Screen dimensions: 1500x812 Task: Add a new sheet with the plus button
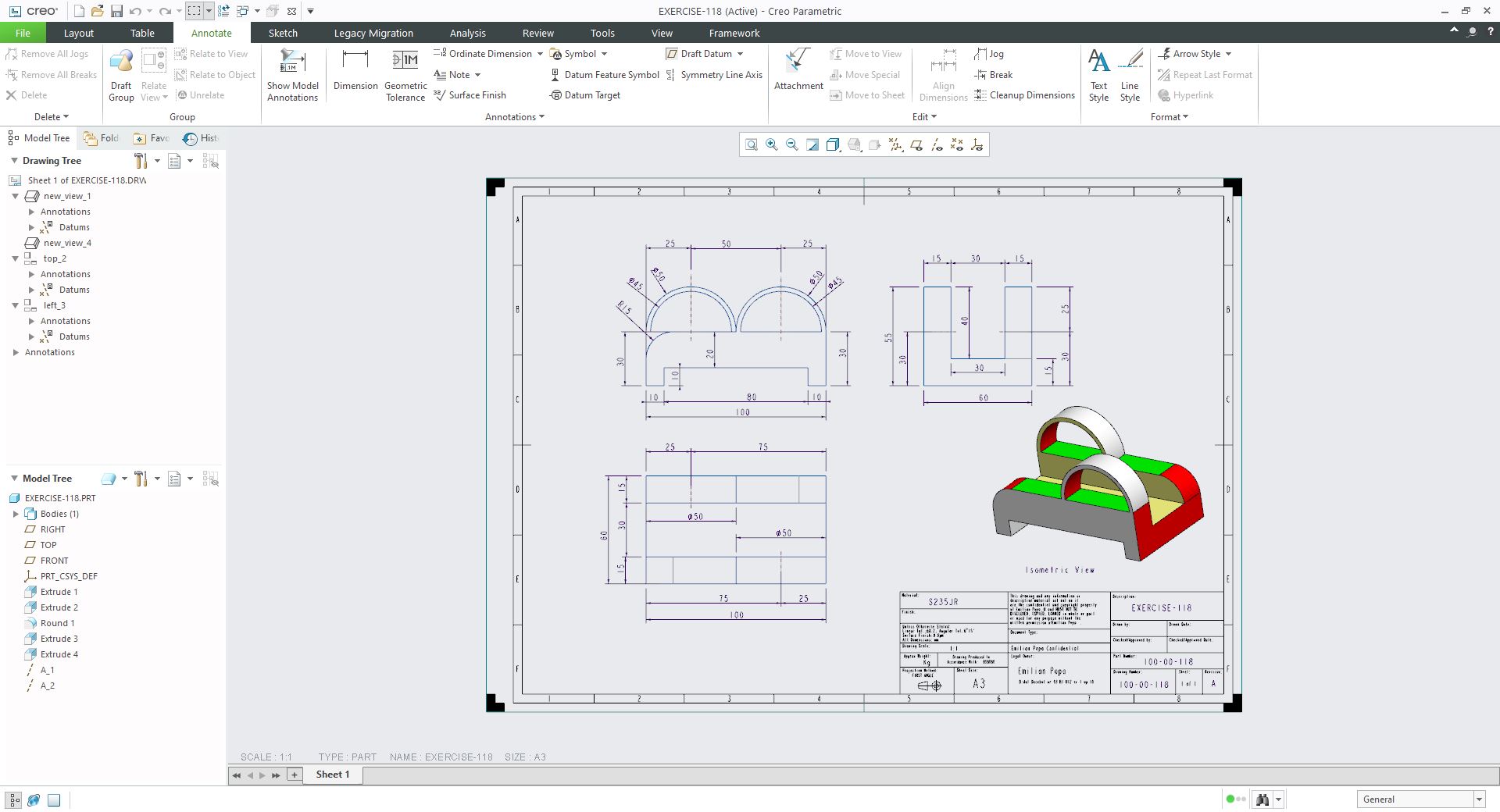coord(295,775)
